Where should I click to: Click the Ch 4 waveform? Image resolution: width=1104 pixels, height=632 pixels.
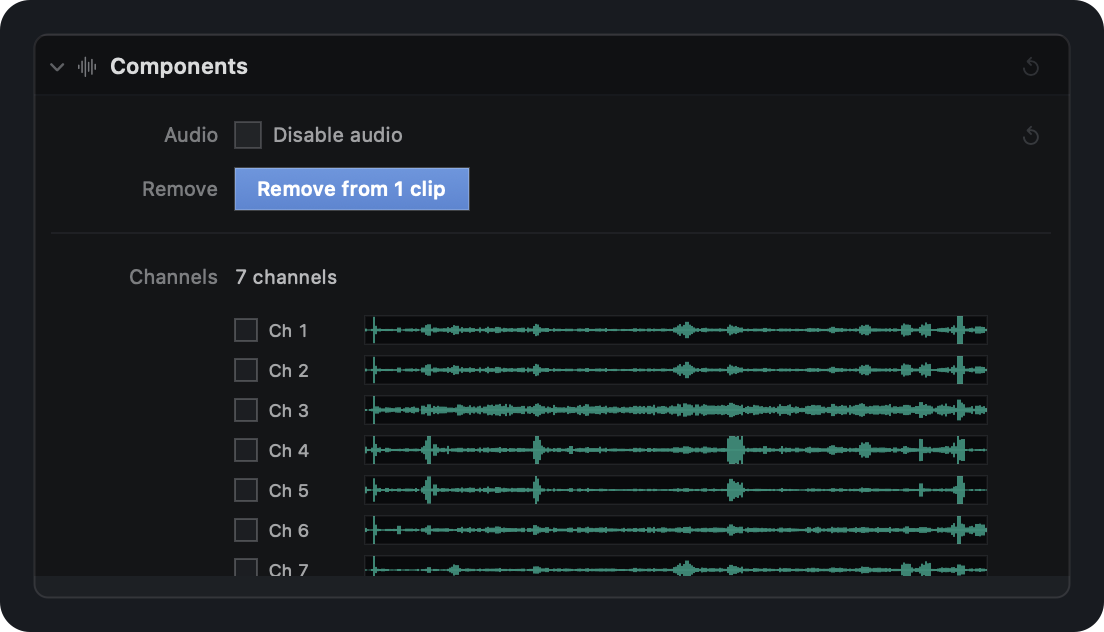[675, 450]
